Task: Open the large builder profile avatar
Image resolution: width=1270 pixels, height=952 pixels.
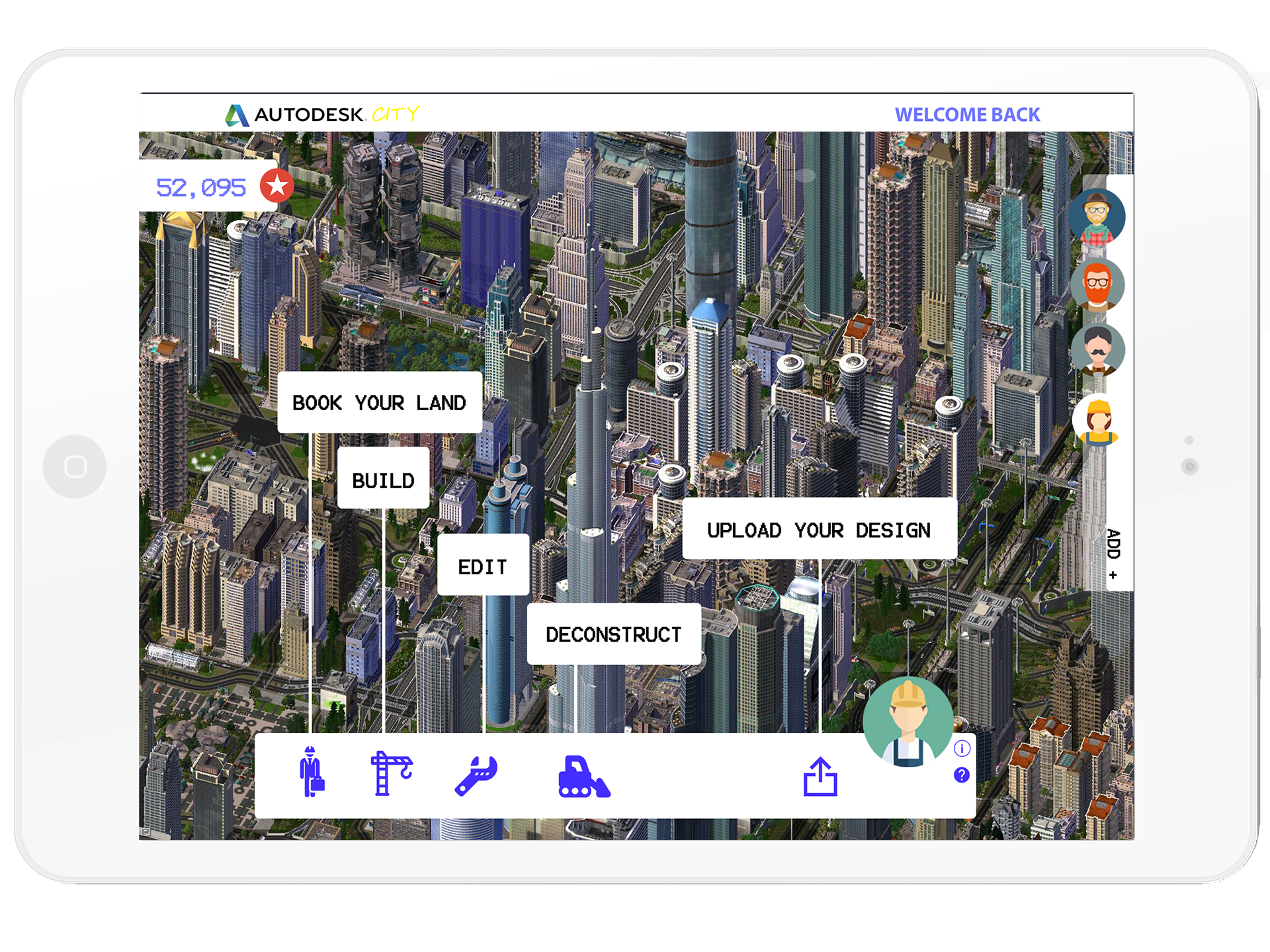Action: point(908,722)
